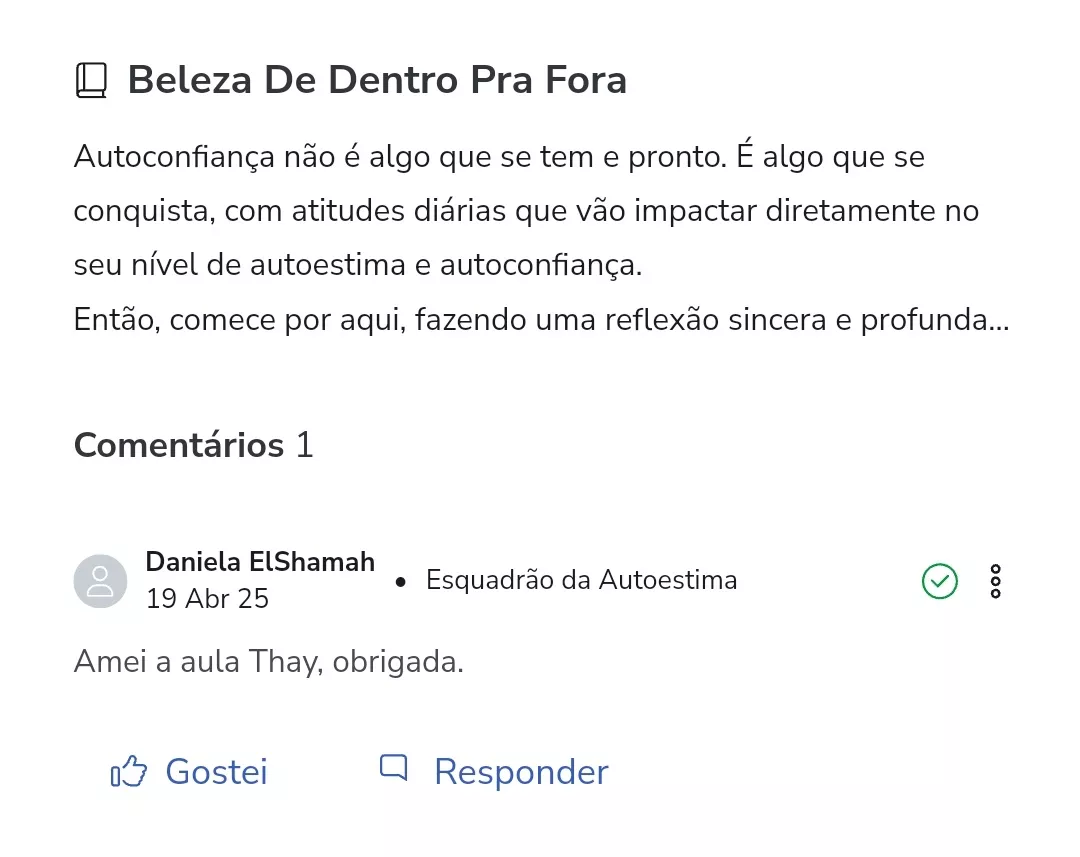Click Daniela ElShamah's avatar picture
This screenshot has height=857, width=1080.
101,581
